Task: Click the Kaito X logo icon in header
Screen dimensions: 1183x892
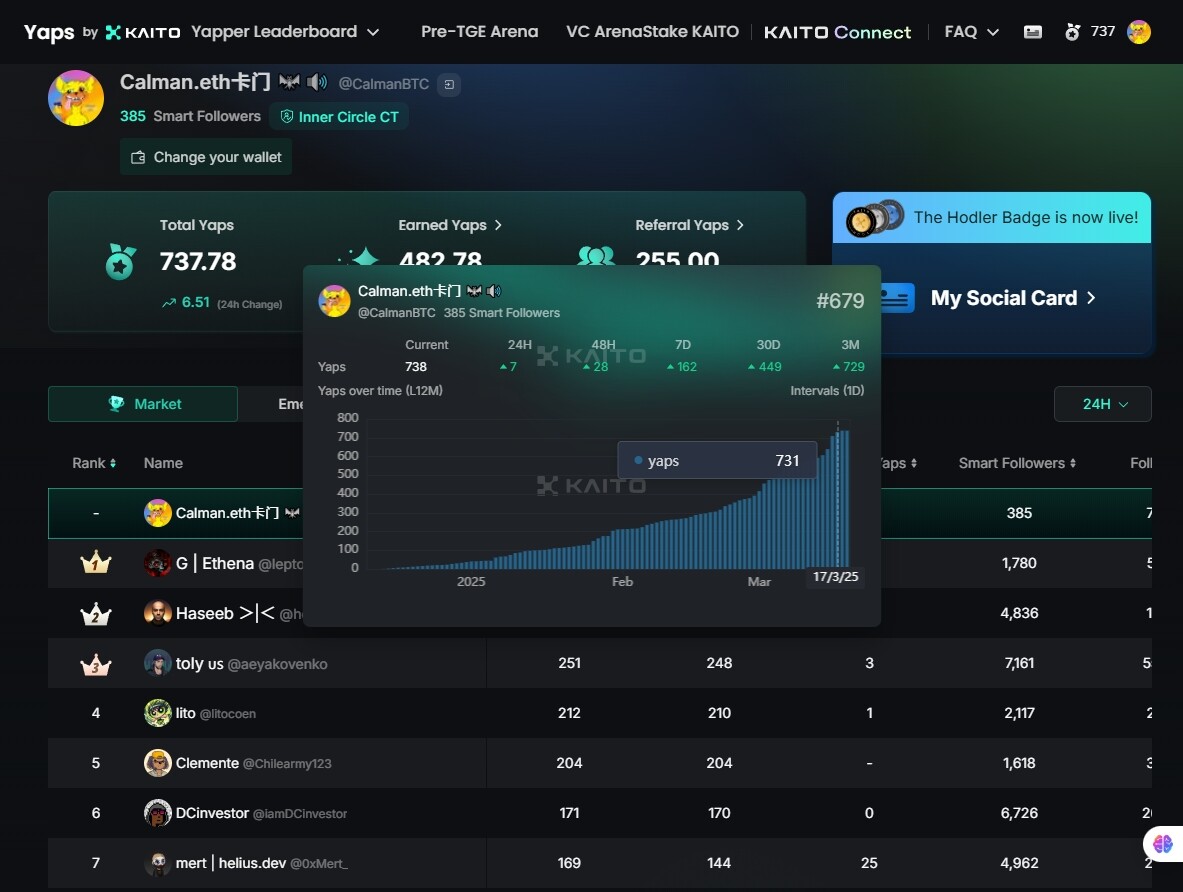Action: [x=113, y=32]
